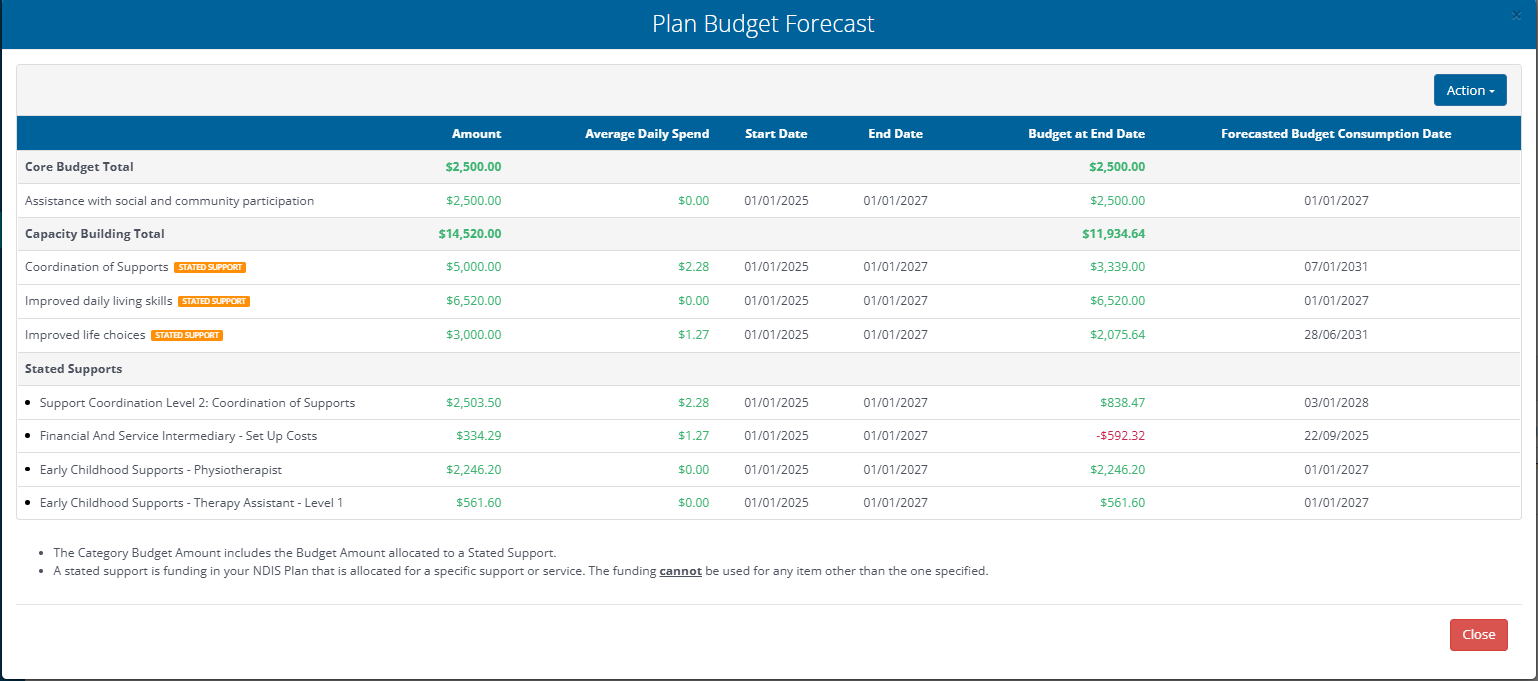Click the Stated Support badge beside Coordination of Supports
Image resolution: width=1538 pixels, height=681 pixels.
point(209,267)
